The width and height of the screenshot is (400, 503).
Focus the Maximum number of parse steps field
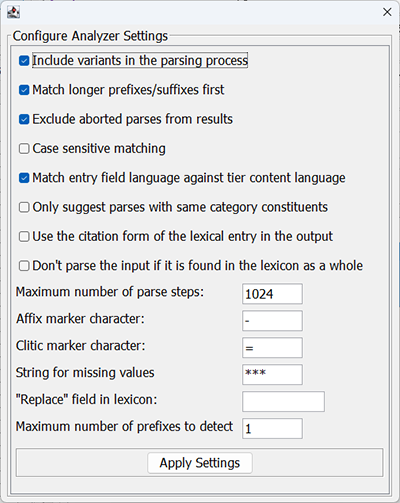(272, 294)
